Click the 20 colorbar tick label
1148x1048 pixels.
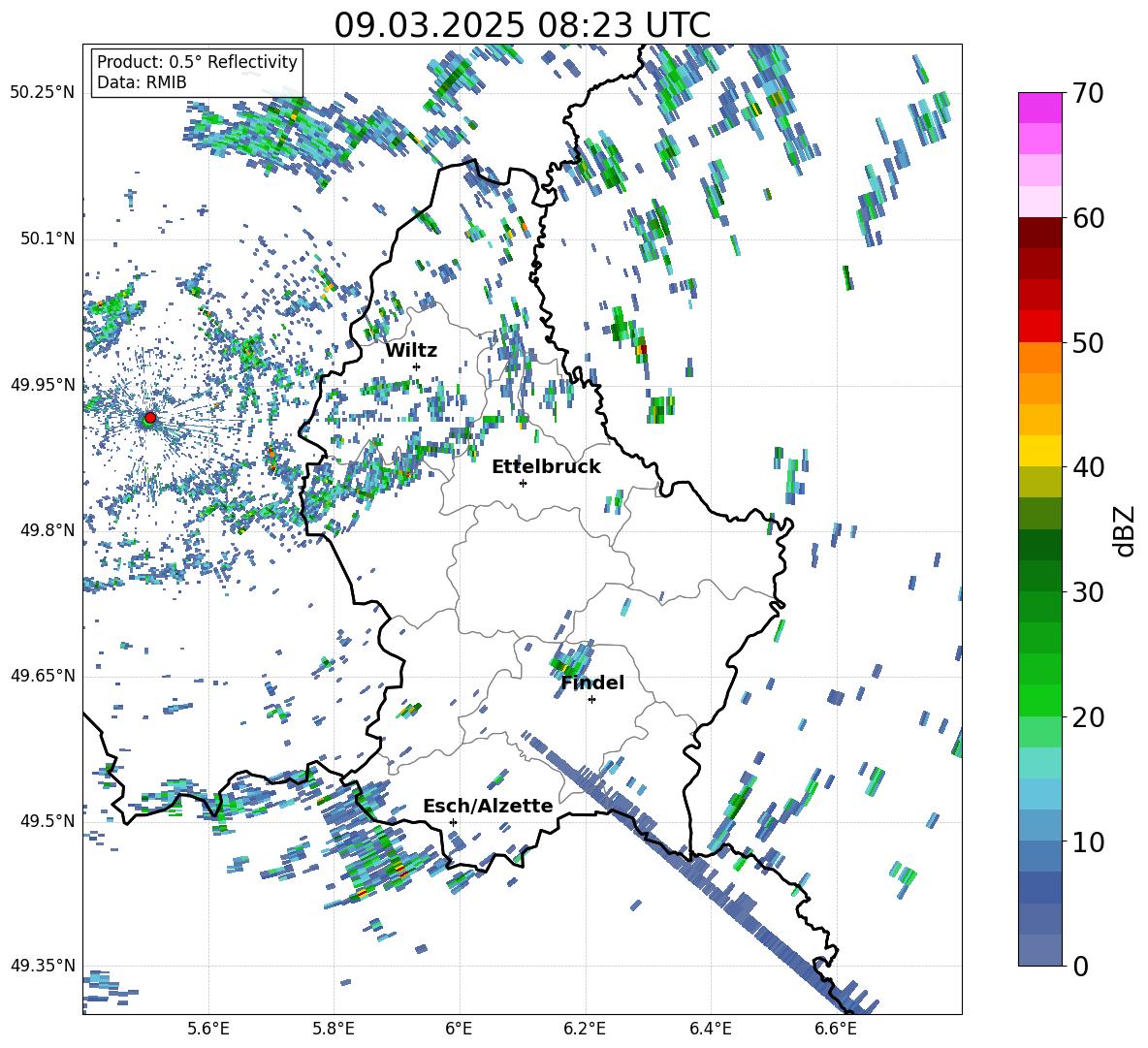pos(1089,717)
